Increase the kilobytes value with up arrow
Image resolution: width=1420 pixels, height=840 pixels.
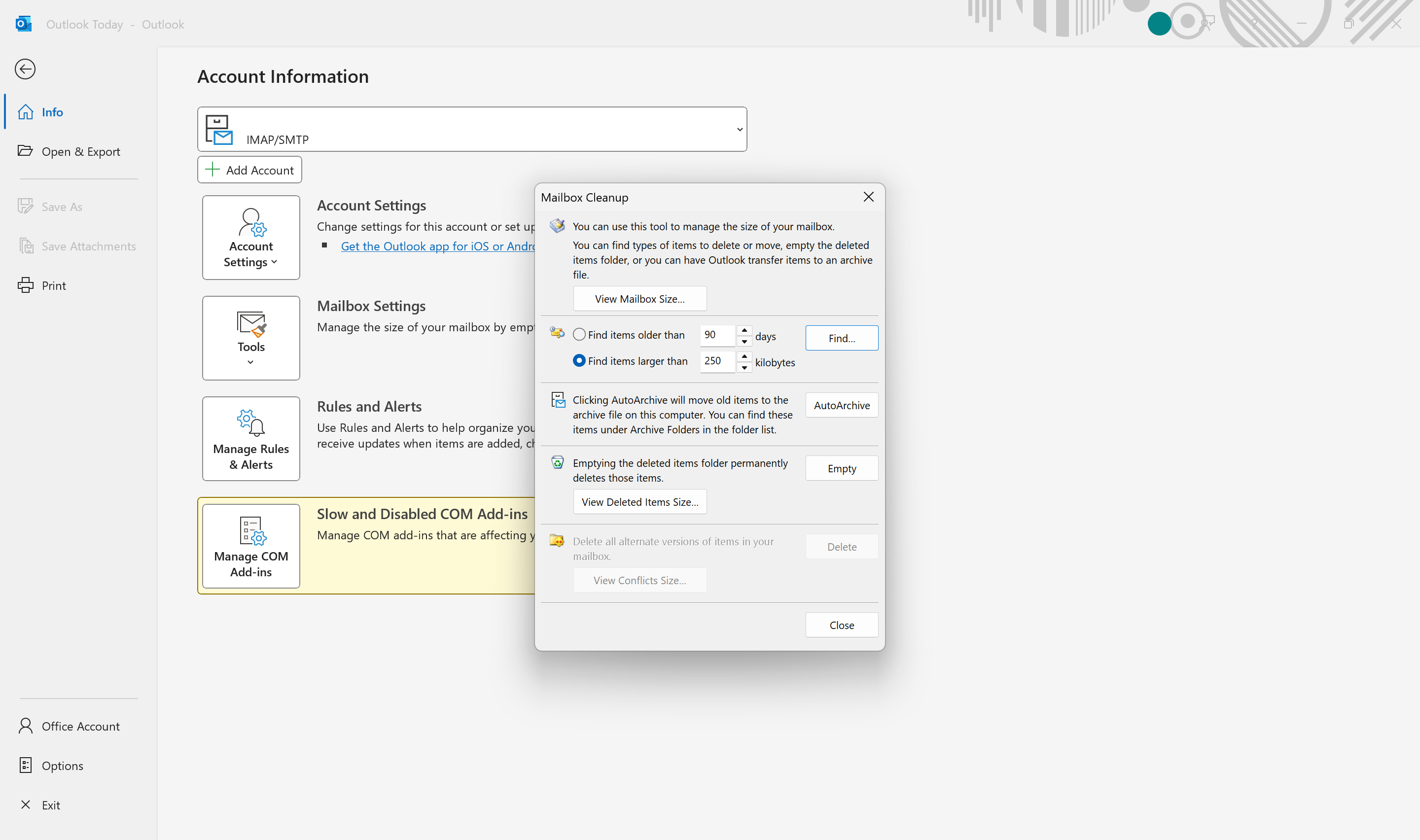744,356
